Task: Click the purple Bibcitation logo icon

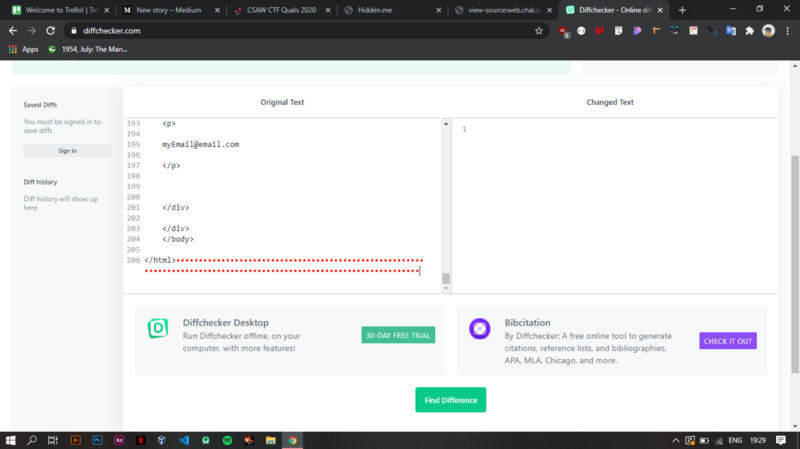Action: point(480,329)
